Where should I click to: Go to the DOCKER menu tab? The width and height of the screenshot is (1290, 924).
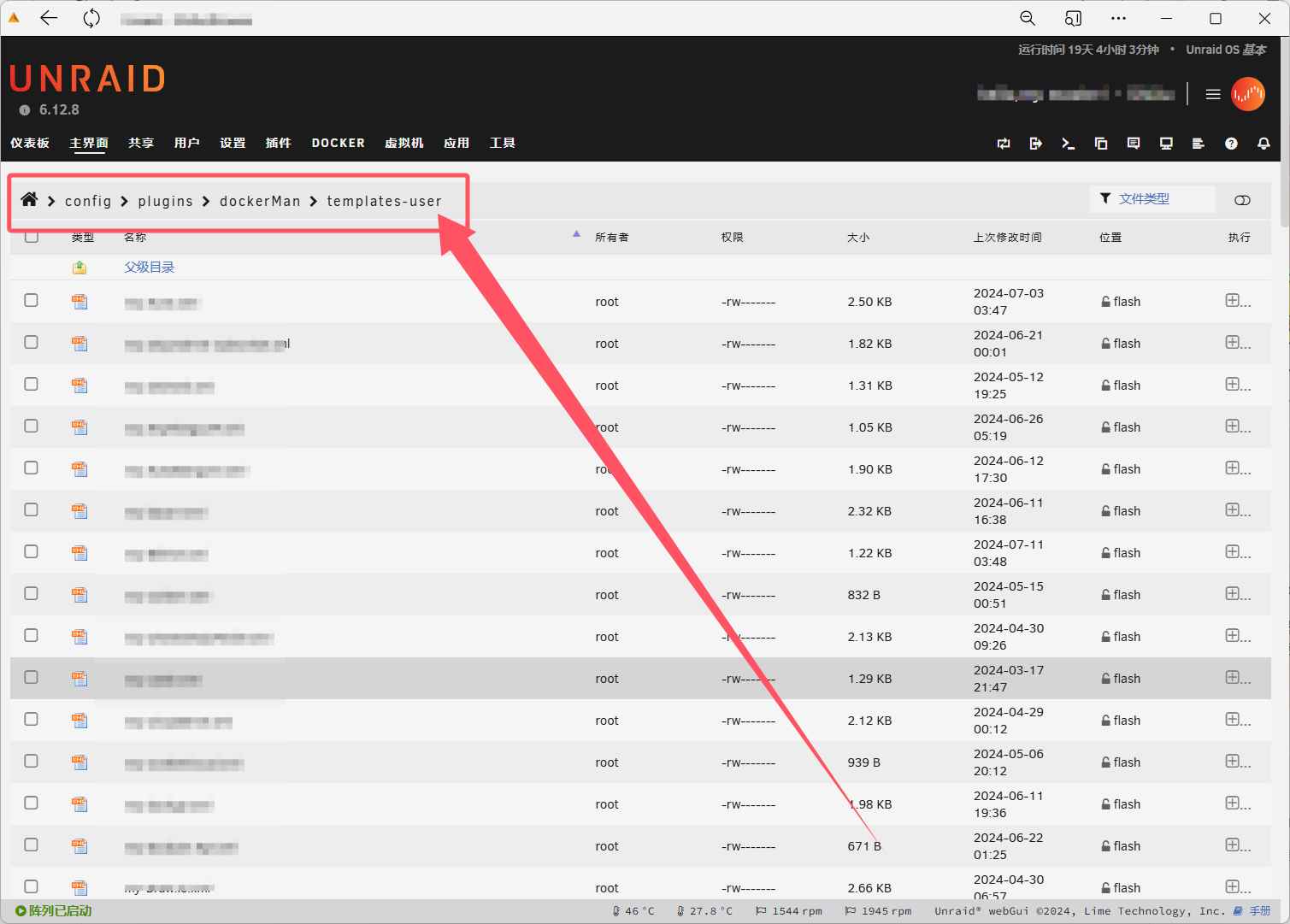338,143
